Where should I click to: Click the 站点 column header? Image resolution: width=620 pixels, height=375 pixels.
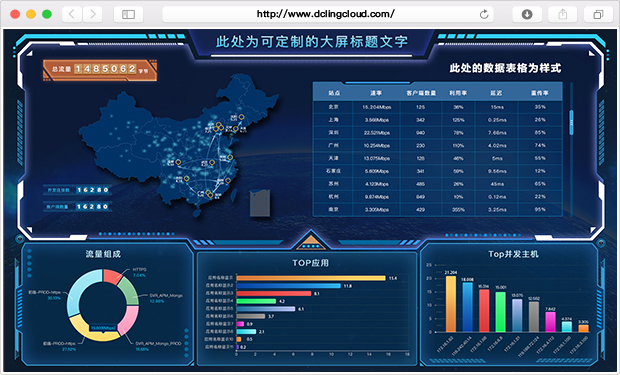point(334,93)
